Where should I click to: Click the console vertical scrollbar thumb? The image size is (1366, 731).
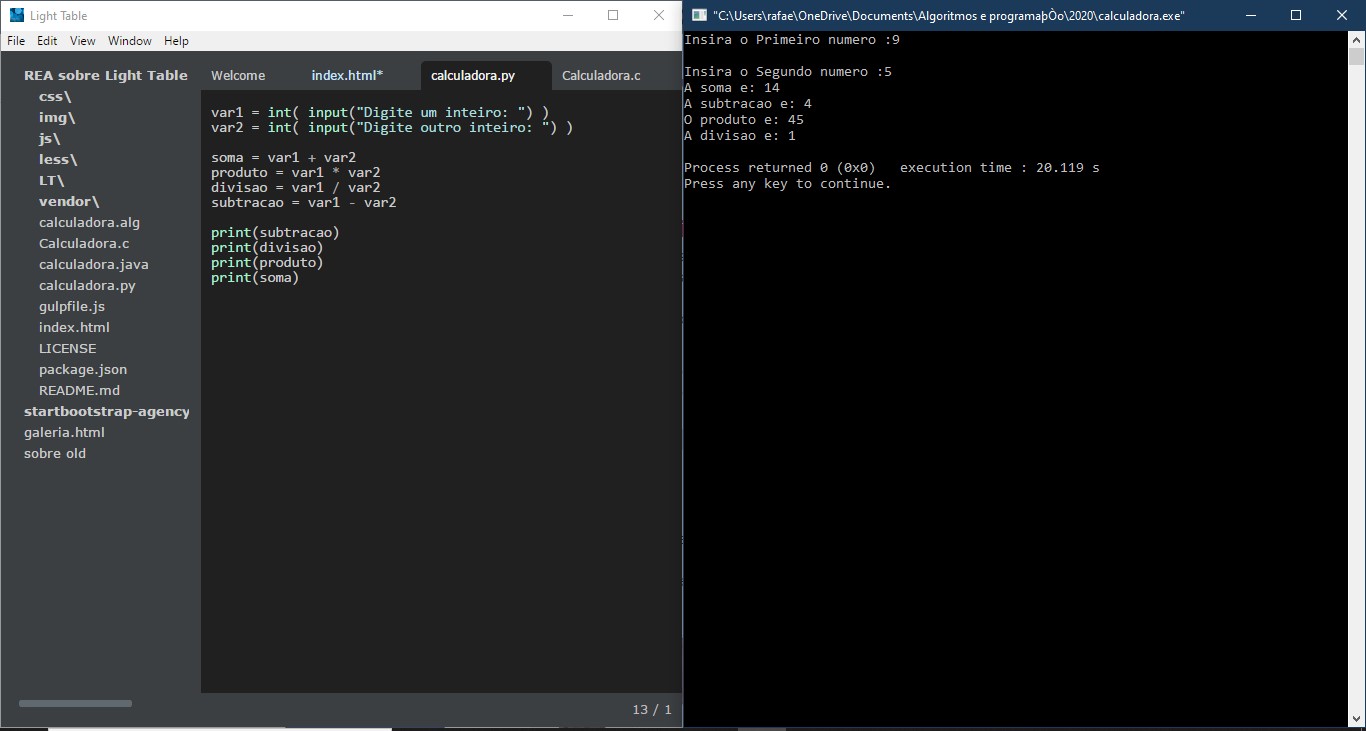click(1357, 55)
